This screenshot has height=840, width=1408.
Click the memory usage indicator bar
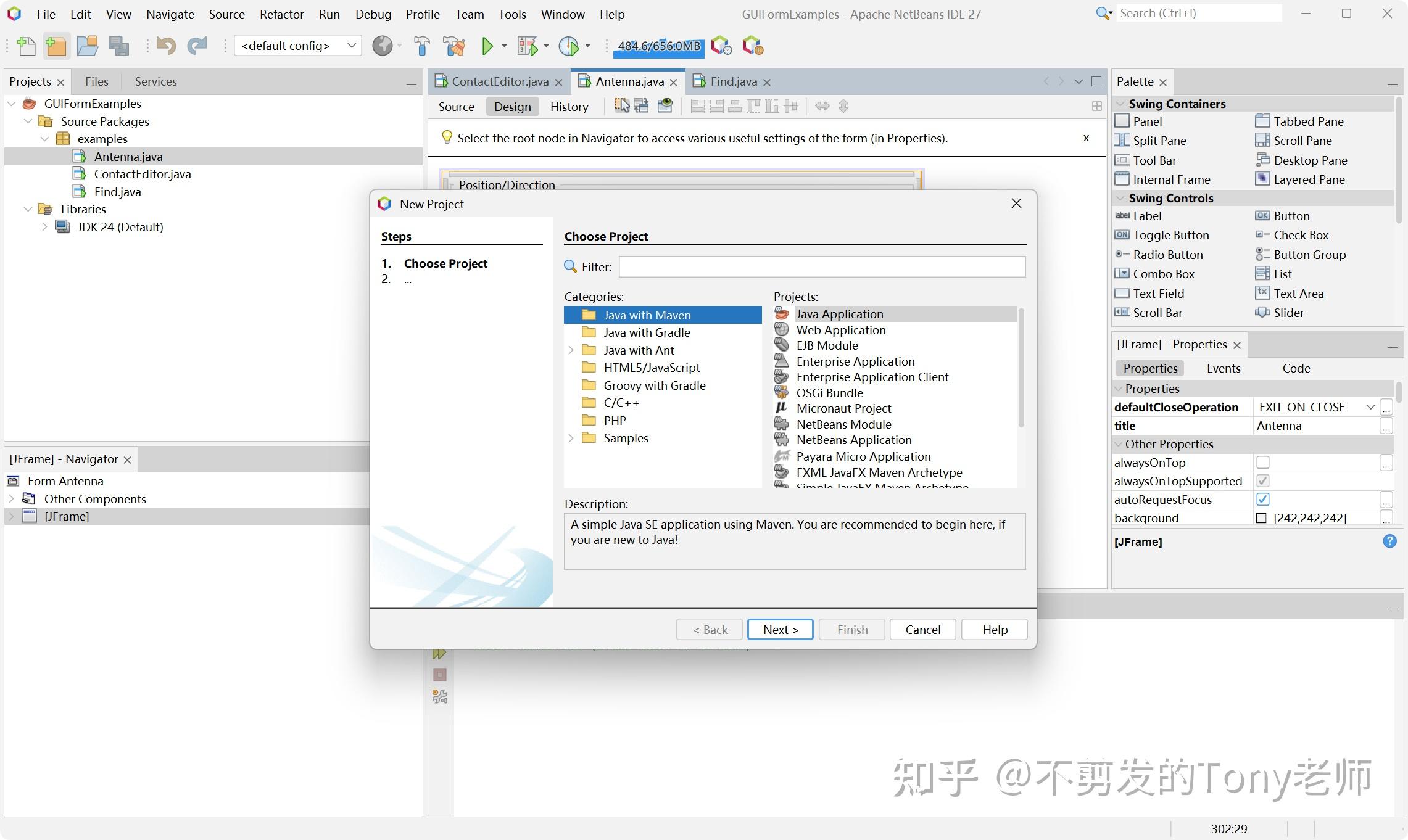coord(658,46)
